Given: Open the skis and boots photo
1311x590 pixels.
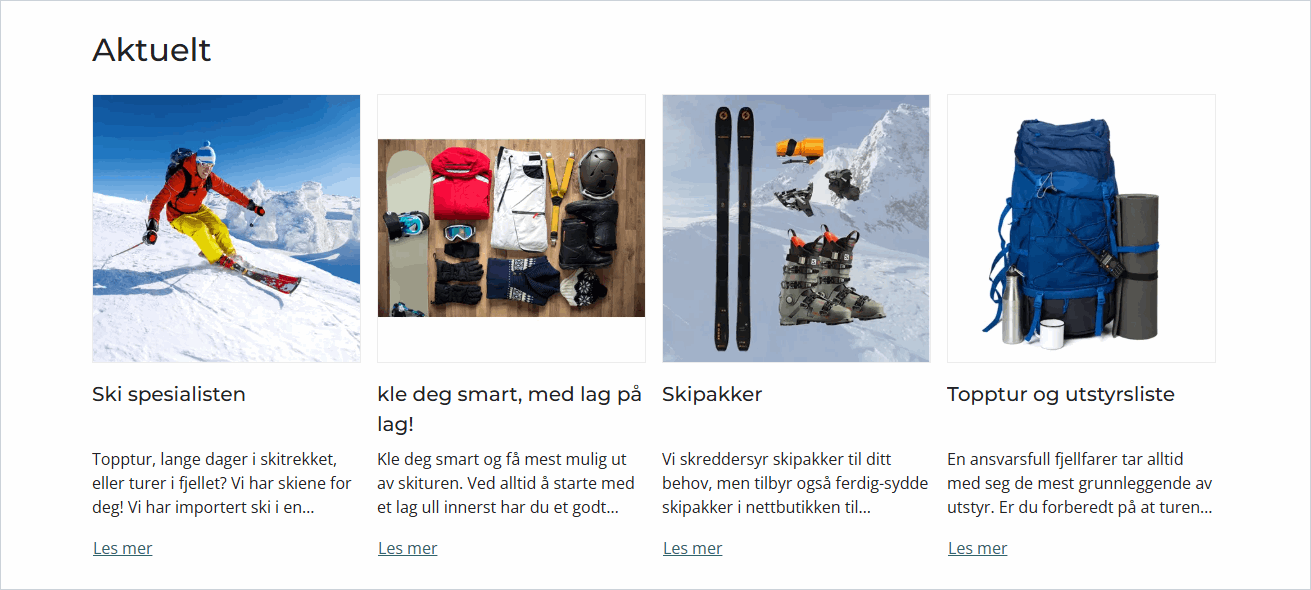Looking at the screenshot, I should point(796,228).
